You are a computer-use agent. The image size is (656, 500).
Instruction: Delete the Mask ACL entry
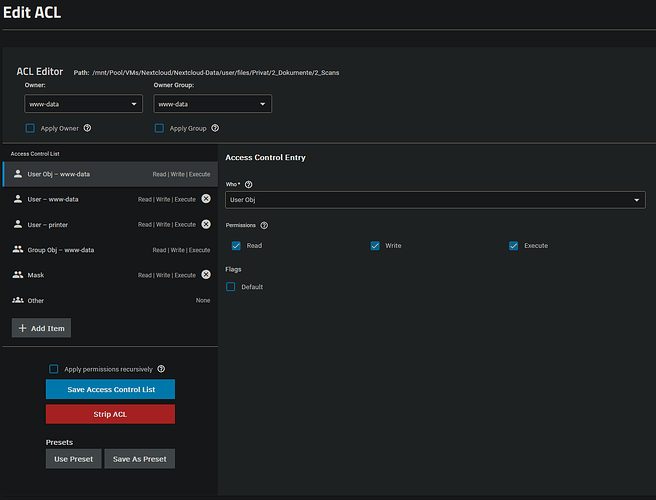[206, 274]
